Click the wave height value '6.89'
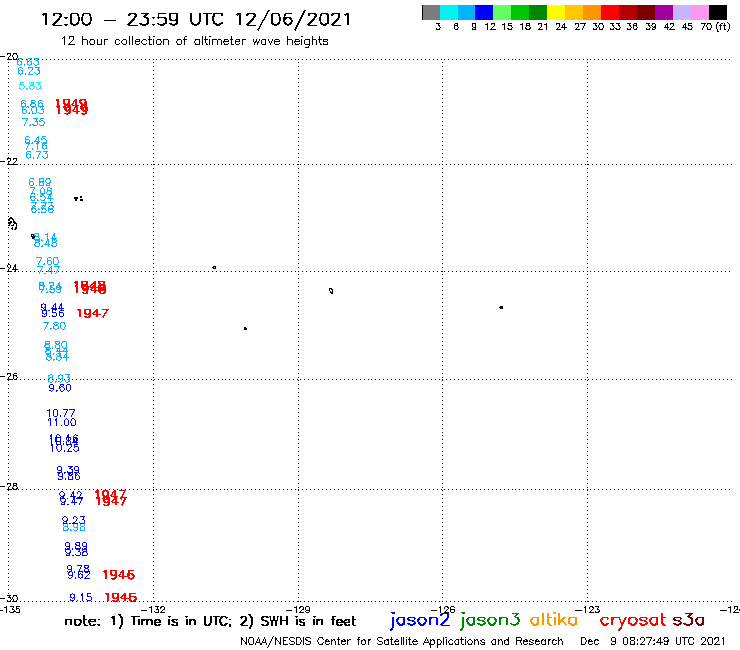The width and height of the screenshot is (740, 650). click(x=40, y=182)
